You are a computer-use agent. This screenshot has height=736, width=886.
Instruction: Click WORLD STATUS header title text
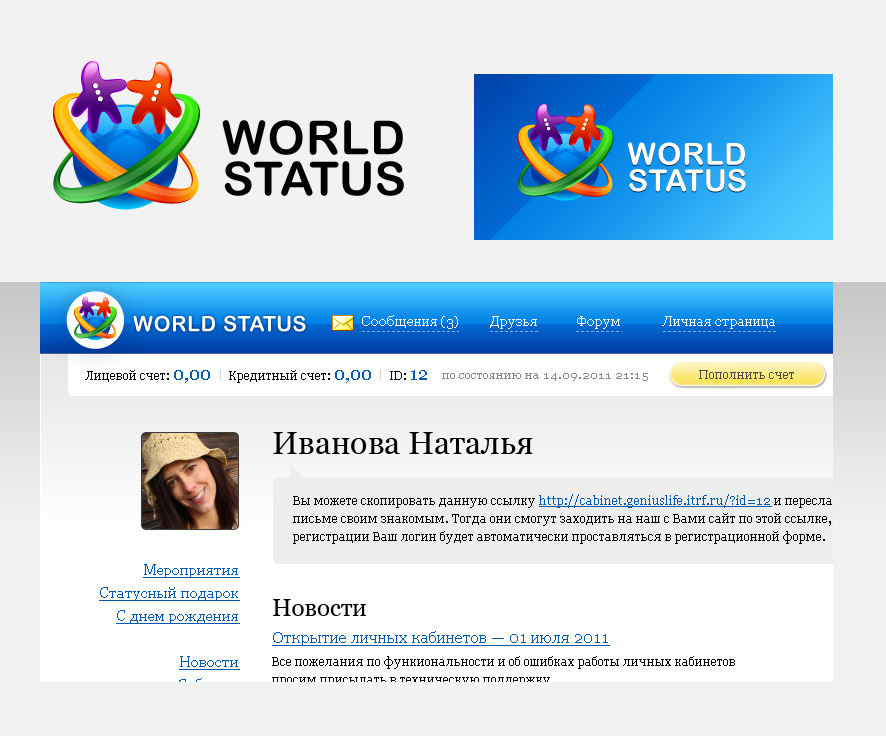point(219,324)
